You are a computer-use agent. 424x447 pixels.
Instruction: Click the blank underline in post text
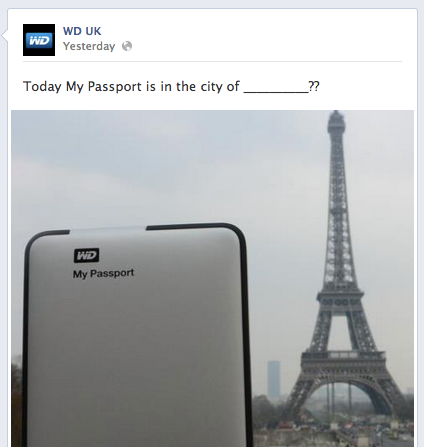point(276,87)
